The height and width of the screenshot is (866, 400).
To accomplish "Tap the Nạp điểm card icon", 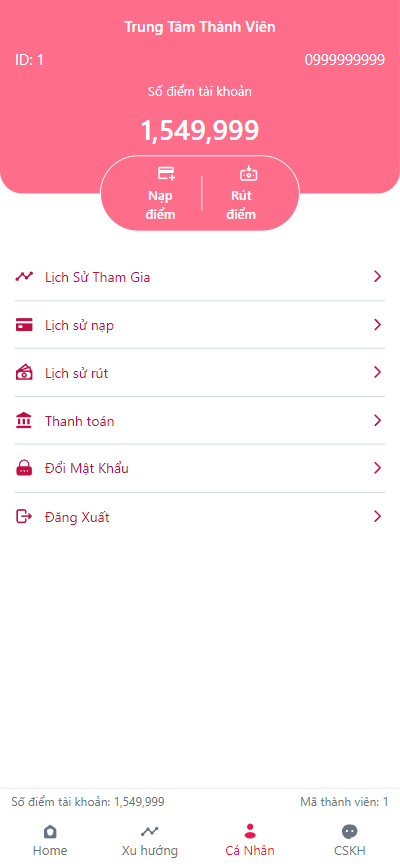I will [166, 173].
